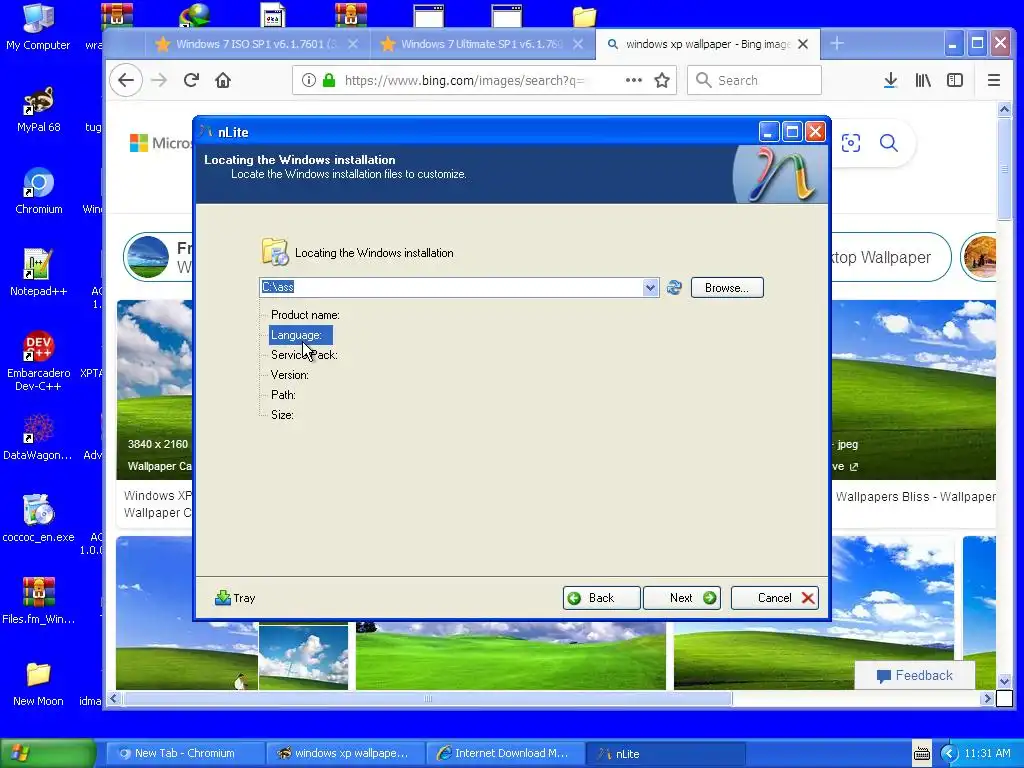Click the Back button in nLite

click(601, 598)
